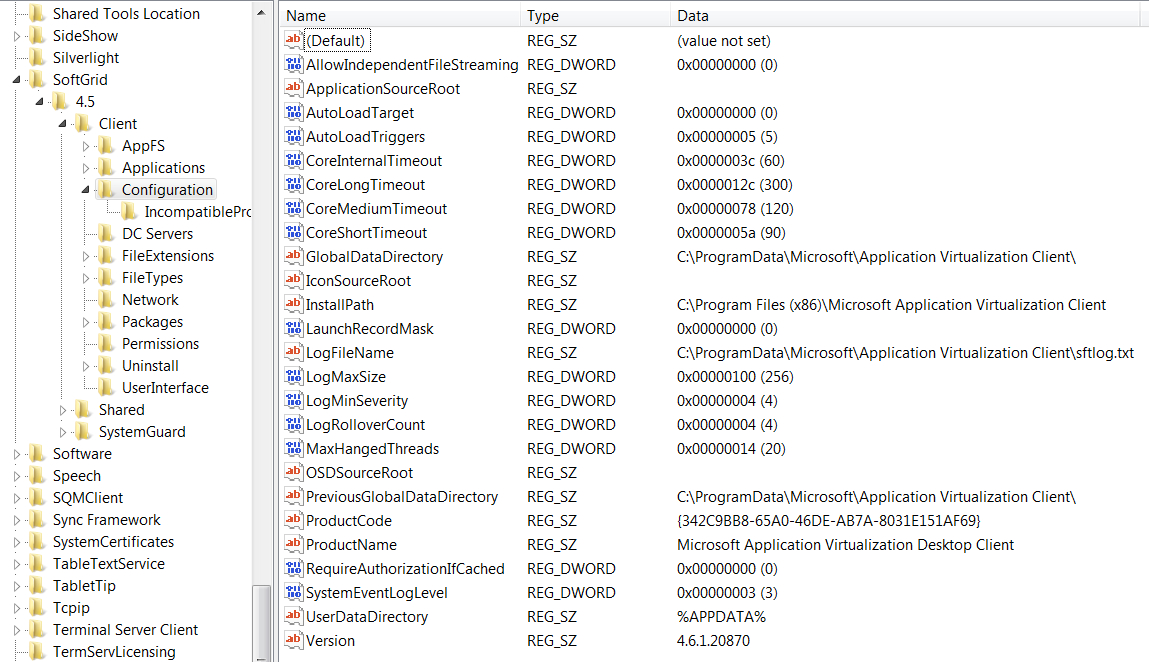Click the LogMaxSize DWORD icon
The height and width of the screenshot is (662, 1149).
(293, 376)
